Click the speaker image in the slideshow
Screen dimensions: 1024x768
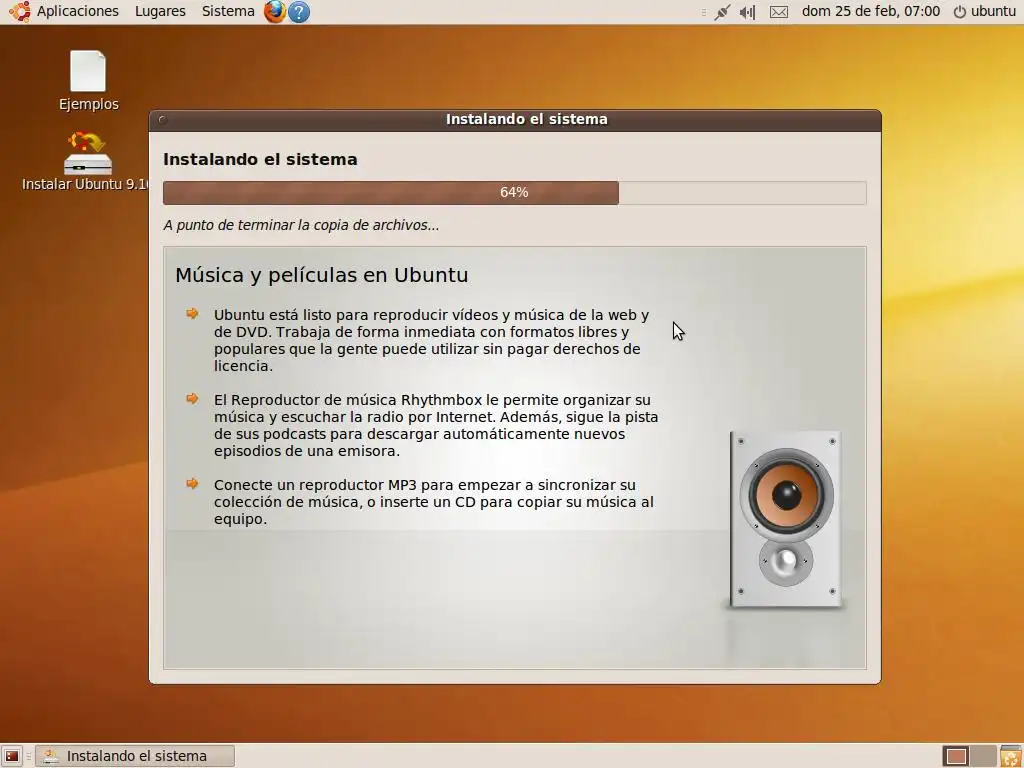(x=786, y=519)
